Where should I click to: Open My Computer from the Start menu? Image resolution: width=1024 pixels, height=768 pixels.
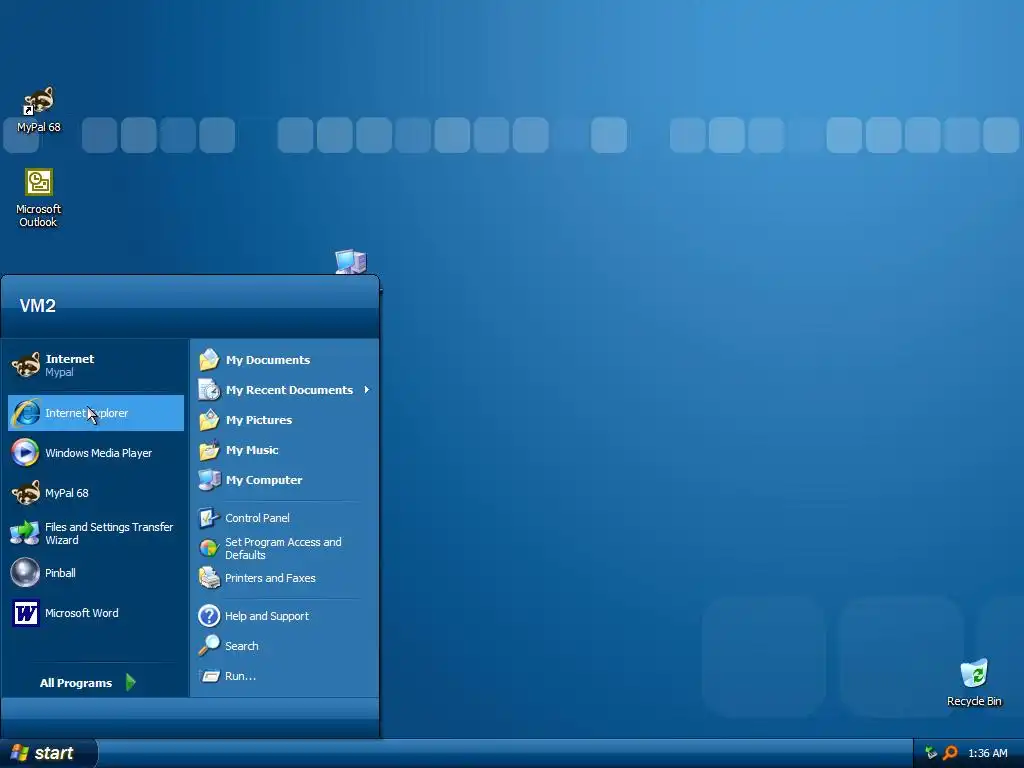click(x=285, y=480)
